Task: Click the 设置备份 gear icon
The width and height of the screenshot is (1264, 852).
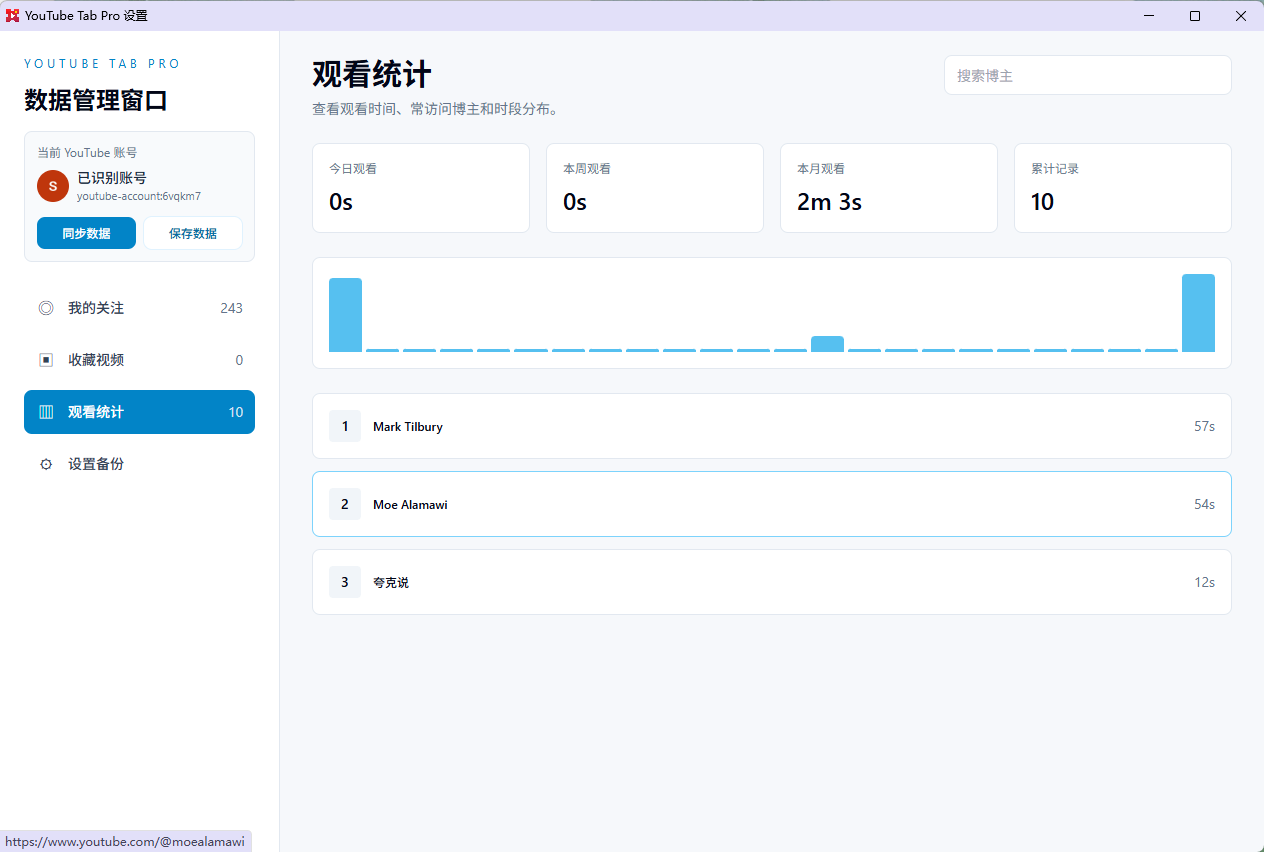Action: 46,464
